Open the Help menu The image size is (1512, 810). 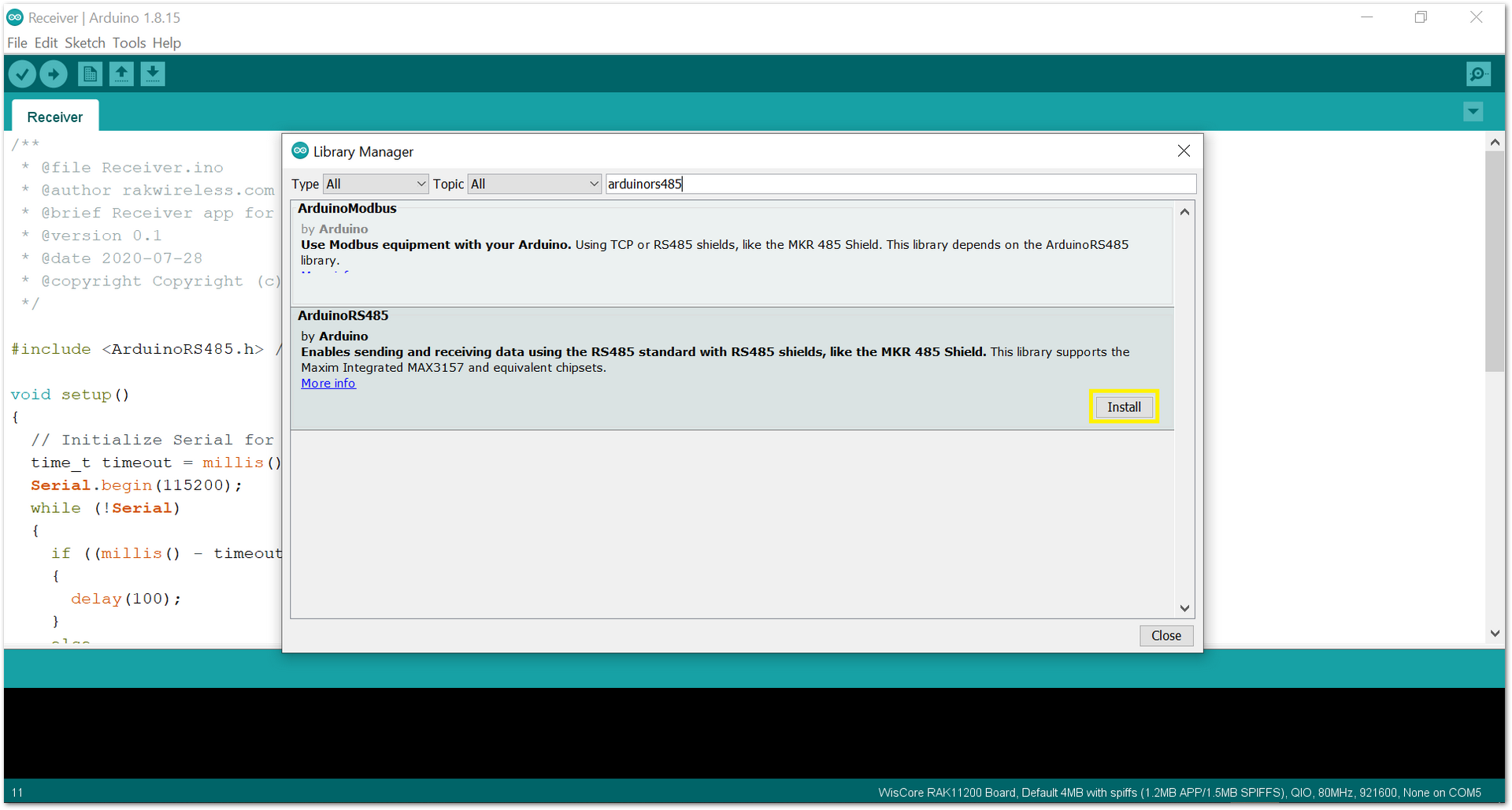click(167, 43)
